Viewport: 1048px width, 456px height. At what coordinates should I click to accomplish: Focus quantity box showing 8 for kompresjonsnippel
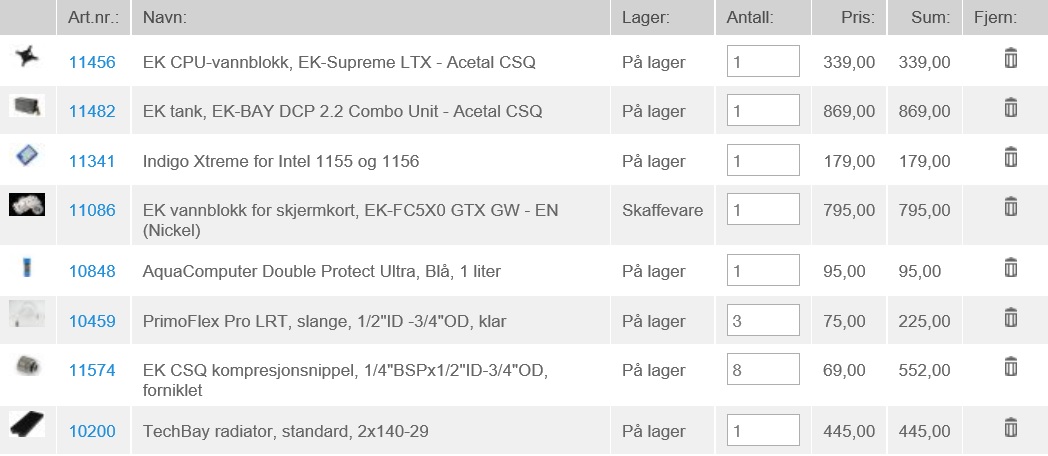point(763,370)
